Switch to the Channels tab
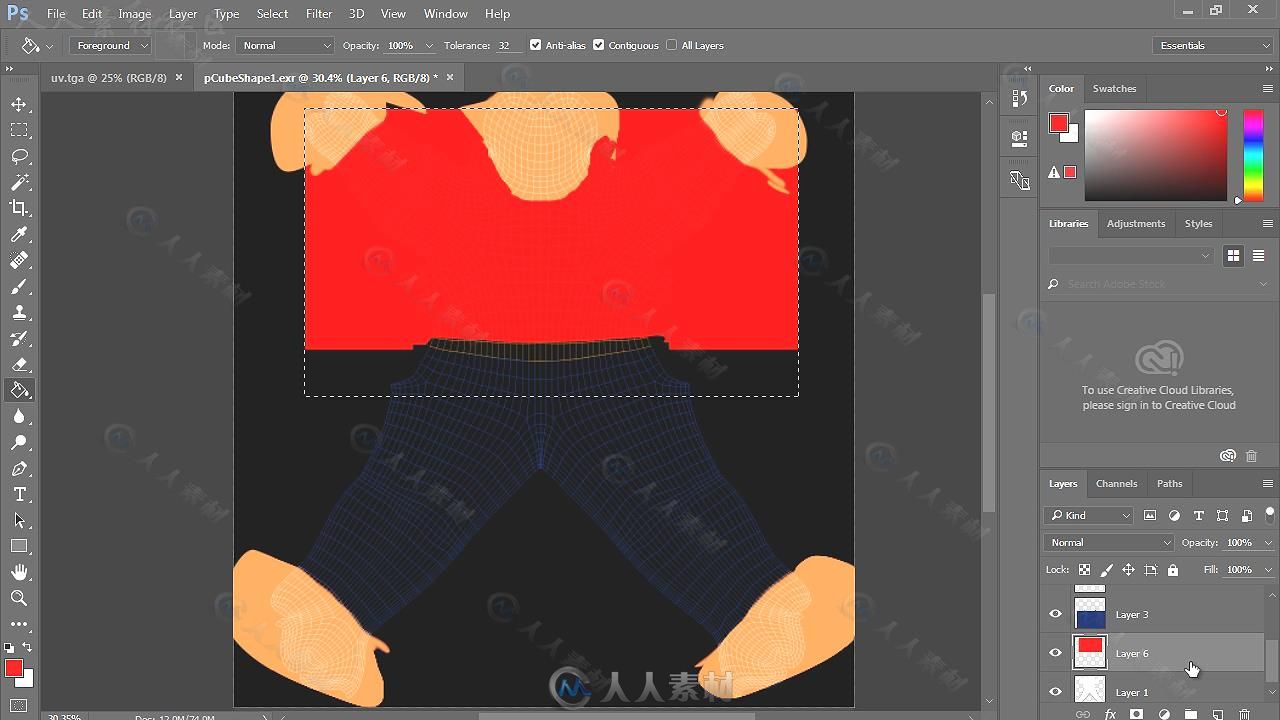This screenshot has width=1280, height=720. (1116, 484)
